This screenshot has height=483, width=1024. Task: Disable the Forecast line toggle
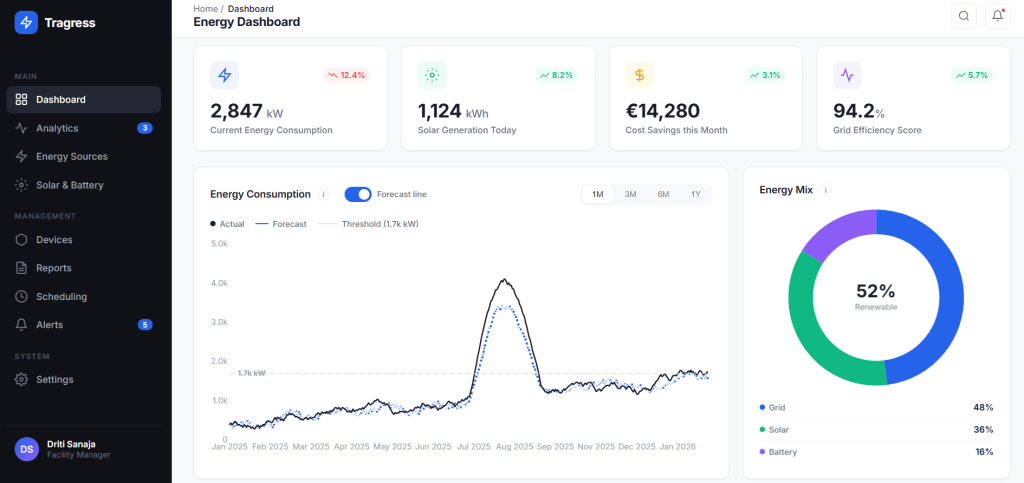pos(357,194)
